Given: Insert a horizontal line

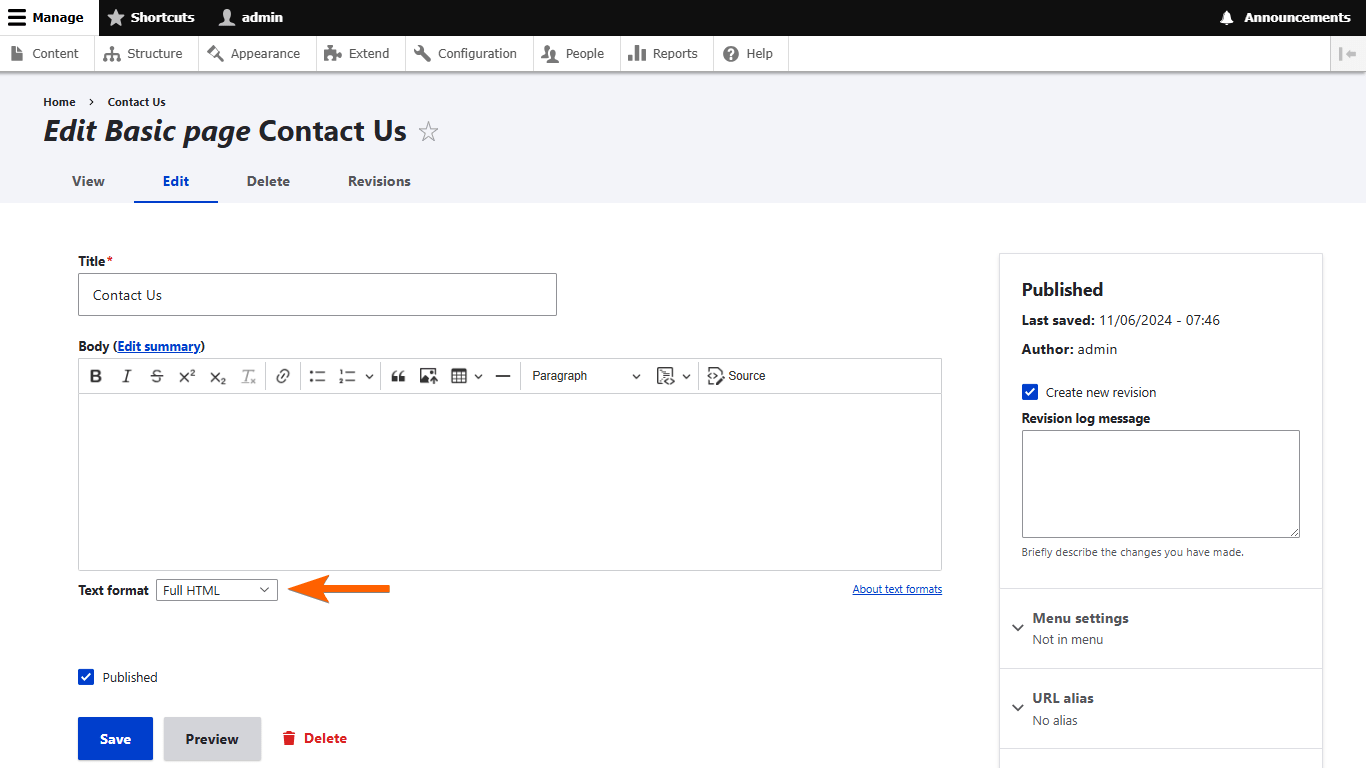Looking at the screenshot, I should point(503,376).
